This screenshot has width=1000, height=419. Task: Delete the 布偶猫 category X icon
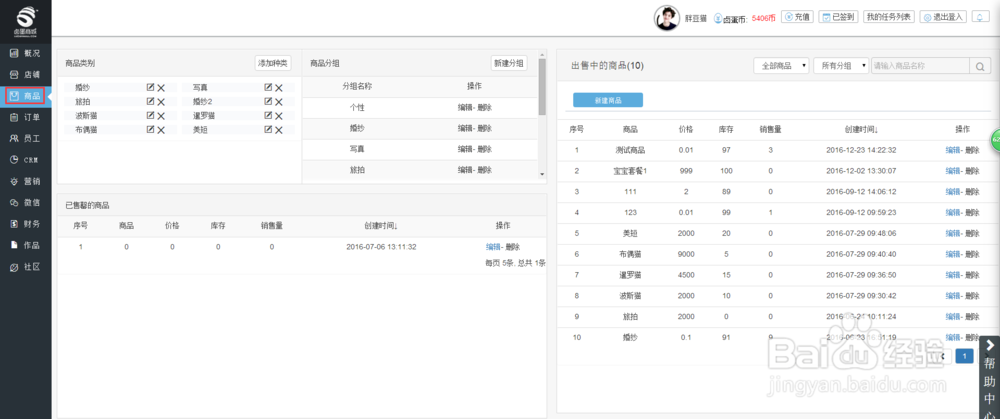(x=161, y=130)
